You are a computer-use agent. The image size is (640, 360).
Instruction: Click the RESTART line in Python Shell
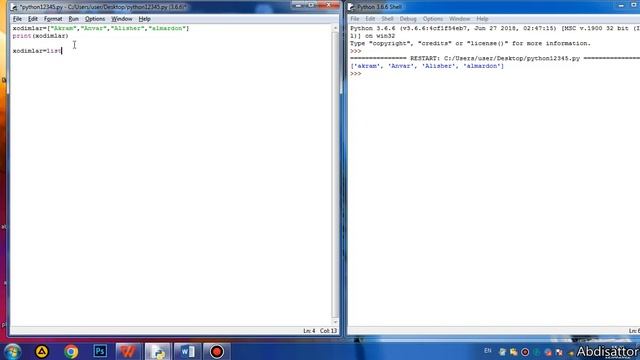point(495,58)
